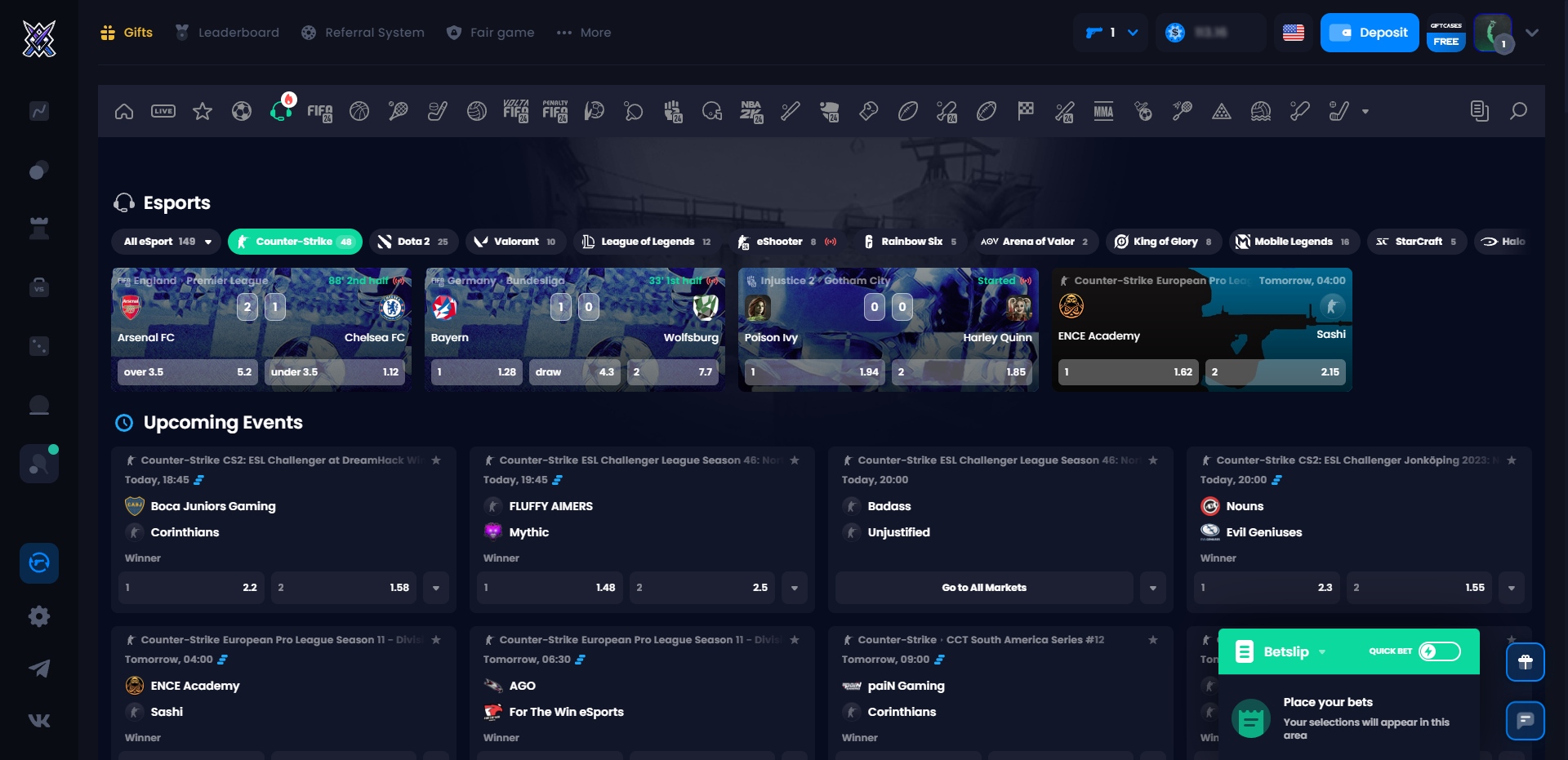Select the Volta FIFA 24 icon
1568x760 pixels.
click(516, 111)
